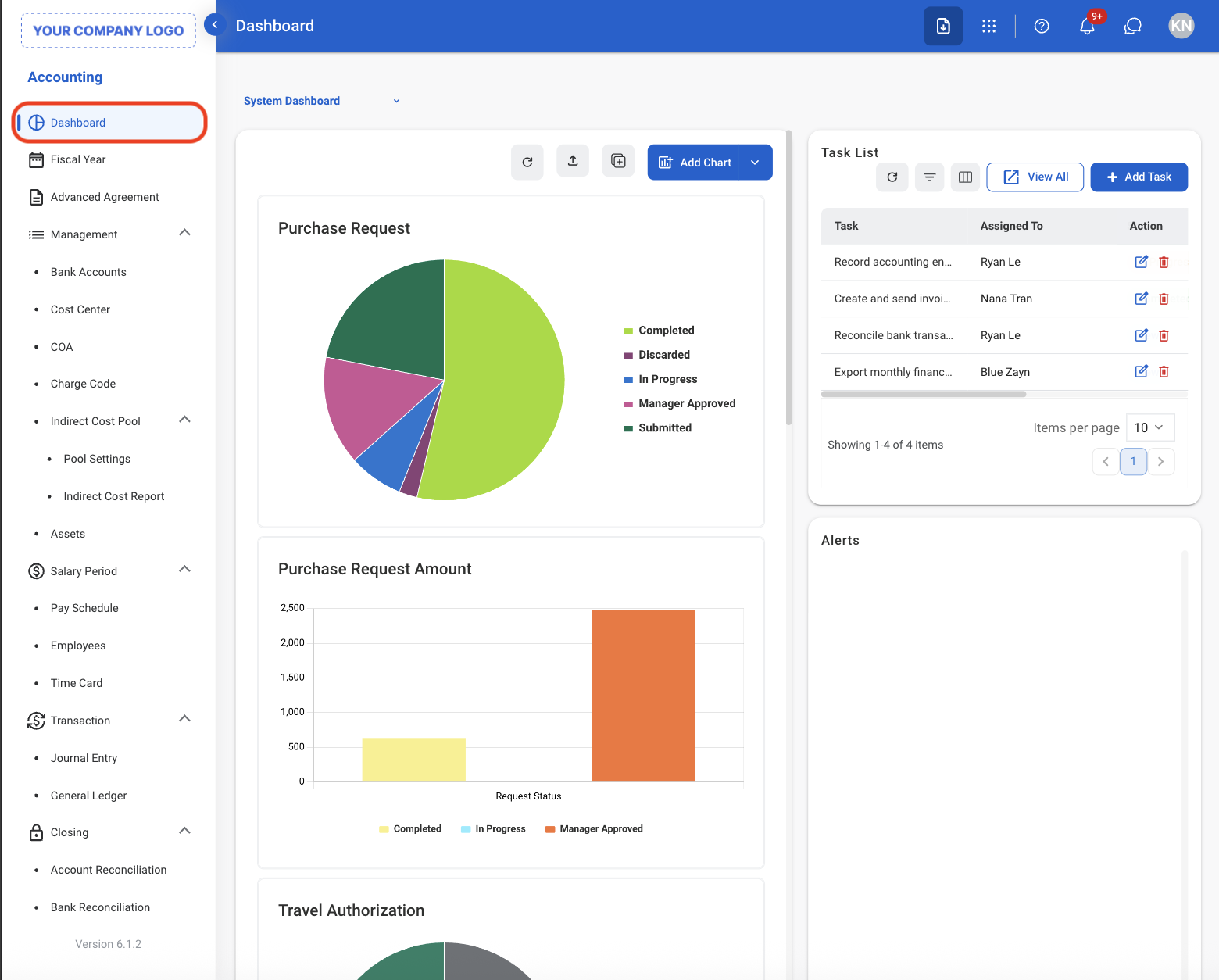Click the In Progress swatch in Purchase Request Amount
This screenshot has height=980, width=1219.
click(x=466, y=829)
